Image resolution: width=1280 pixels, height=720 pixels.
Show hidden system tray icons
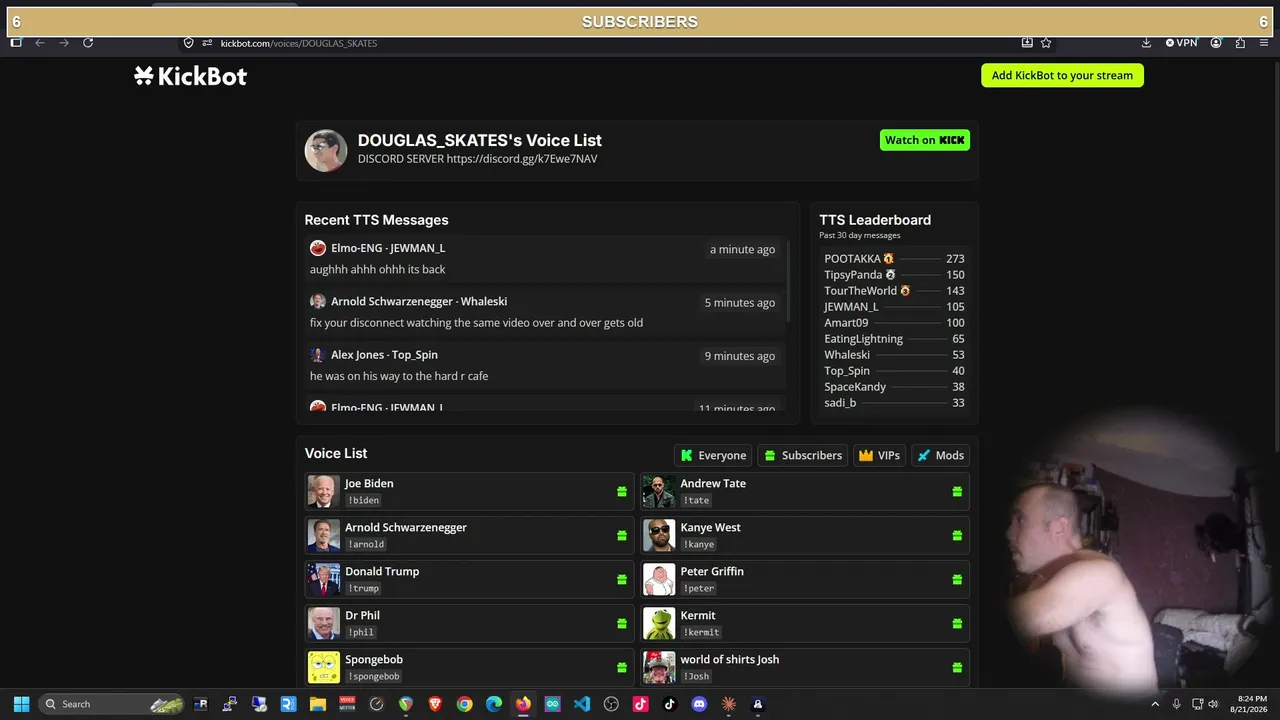point(1155,704)
